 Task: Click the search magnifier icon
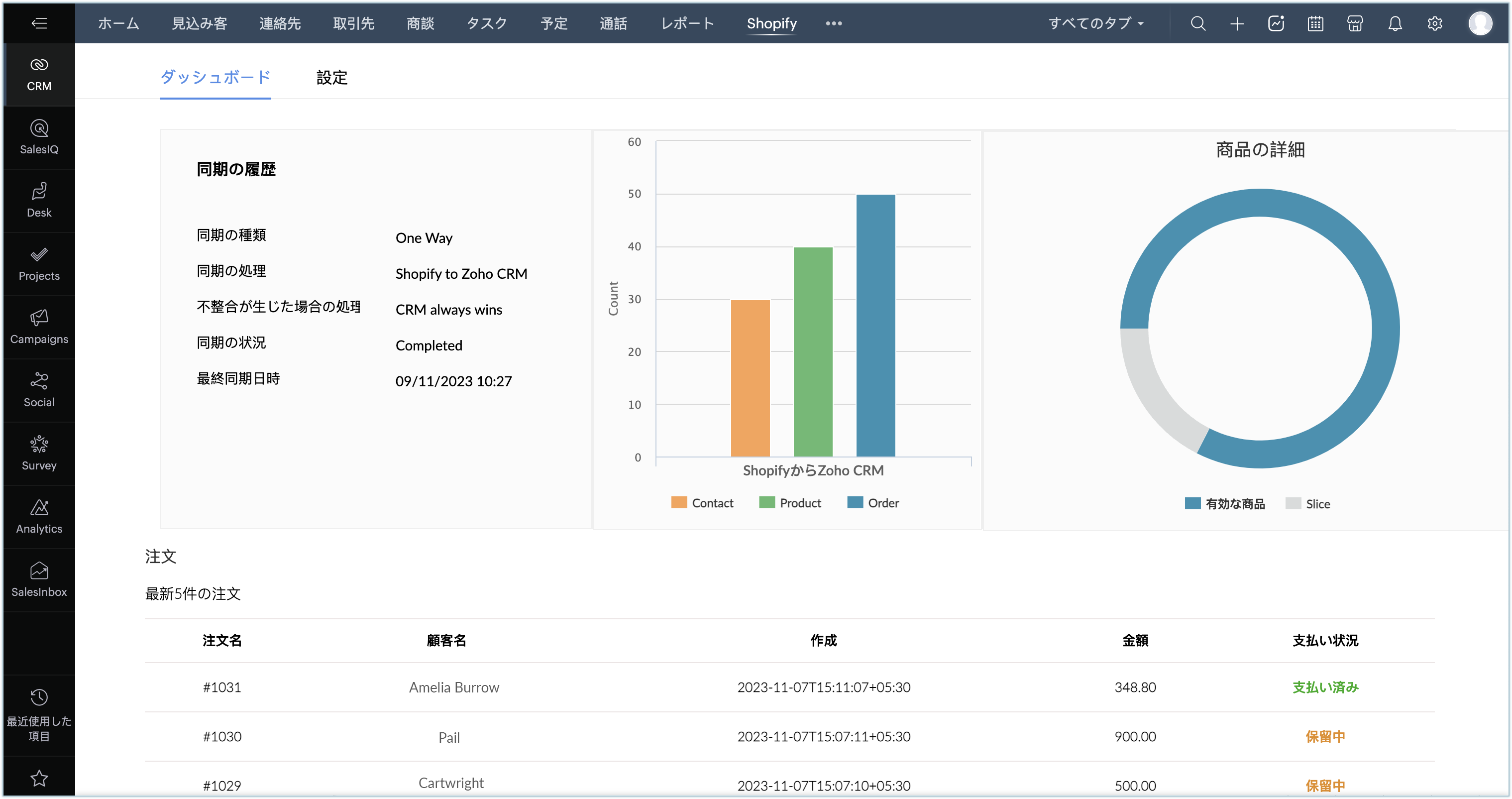[x=1197, y=23]
